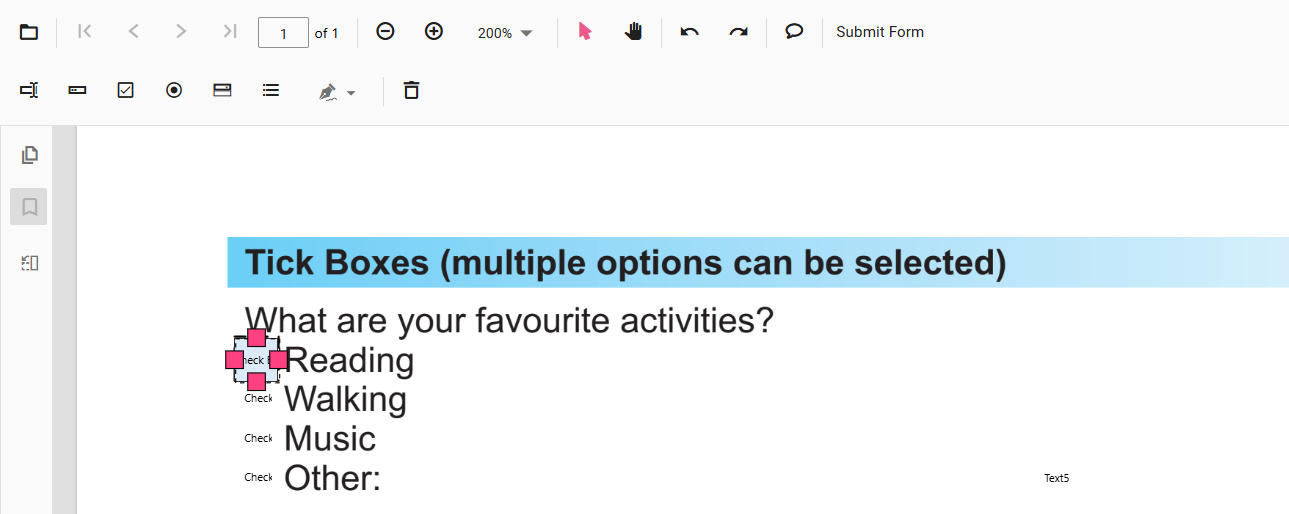
Task: Tick the Music checkbox field
Action: (258, 438)
